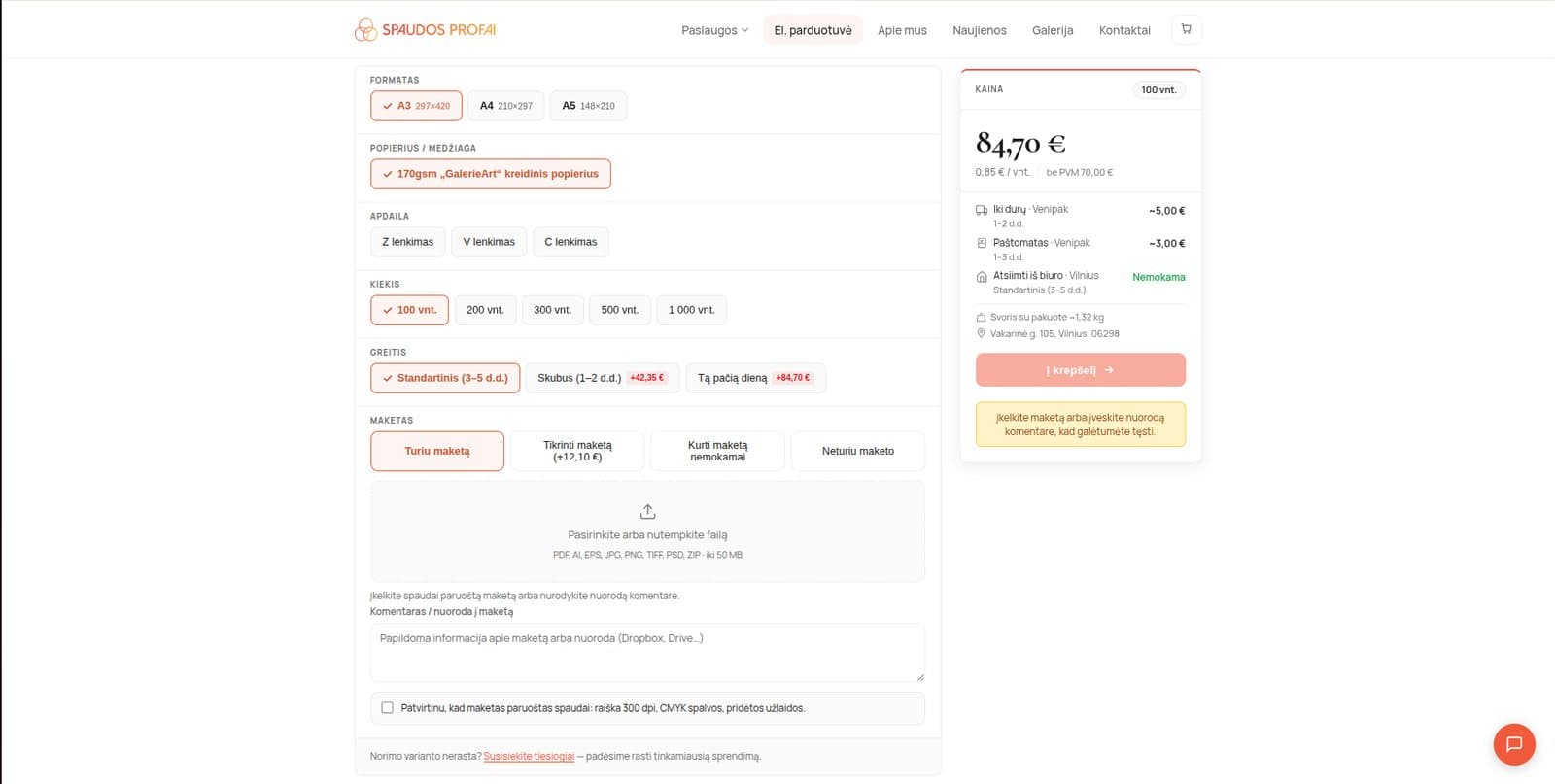1555x784 pixels.
Task: Switch to Turiu maketą tab
Action: (437, 451)
